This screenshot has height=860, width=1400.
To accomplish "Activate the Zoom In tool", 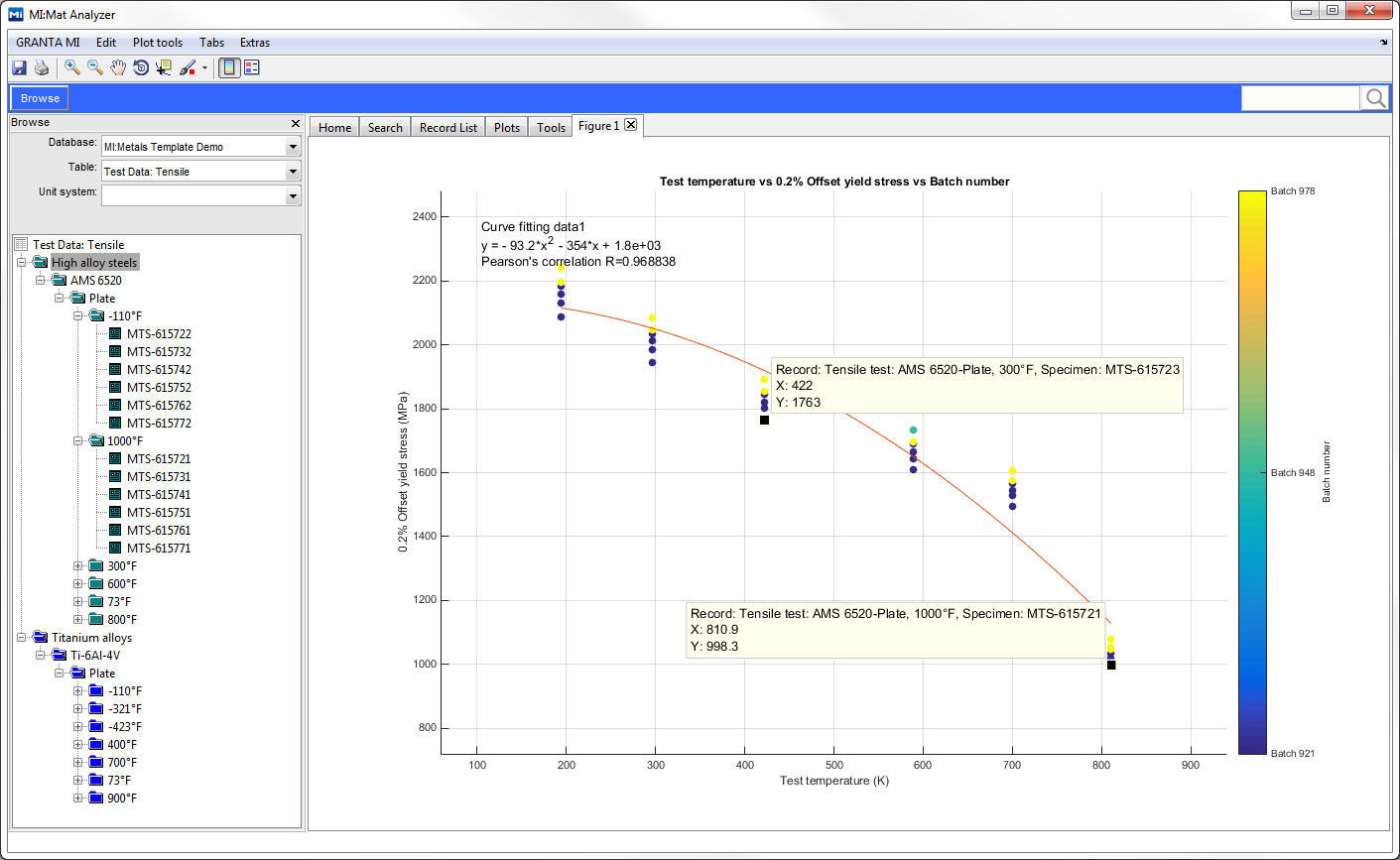I will pos(71,66).
